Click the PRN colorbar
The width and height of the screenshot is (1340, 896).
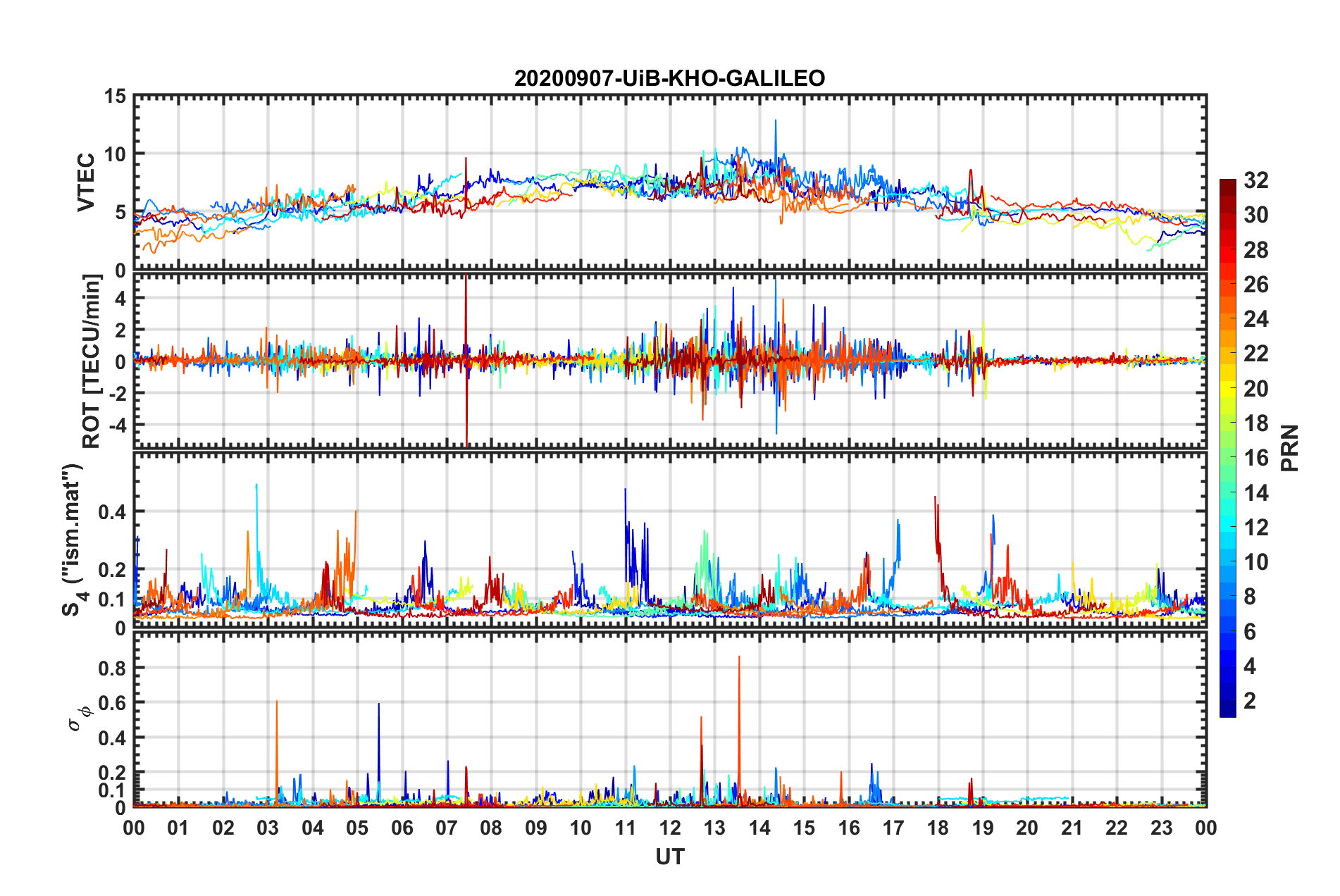point(1227,448)
